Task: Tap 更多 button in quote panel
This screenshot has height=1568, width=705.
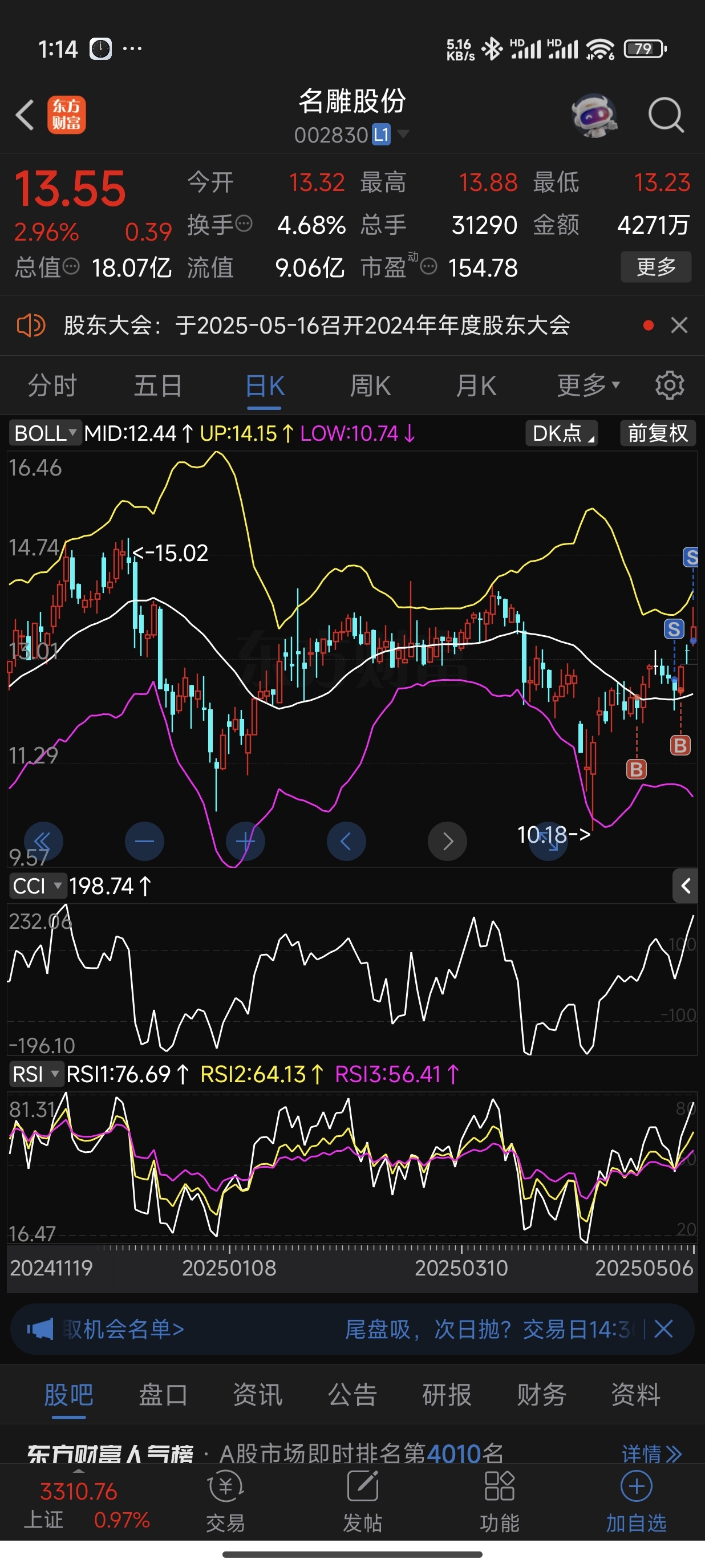Action: (656, 267)
